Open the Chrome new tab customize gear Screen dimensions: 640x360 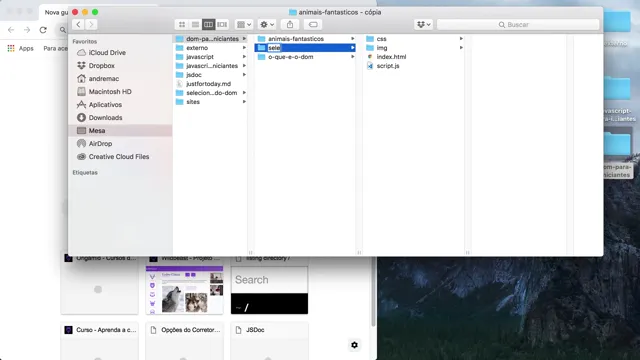[354, 345]
